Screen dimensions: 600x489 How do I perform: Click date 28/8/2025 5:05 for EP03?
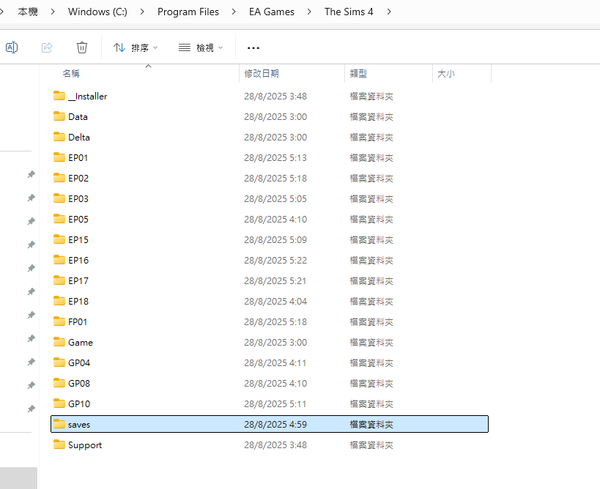pos(276,199)
